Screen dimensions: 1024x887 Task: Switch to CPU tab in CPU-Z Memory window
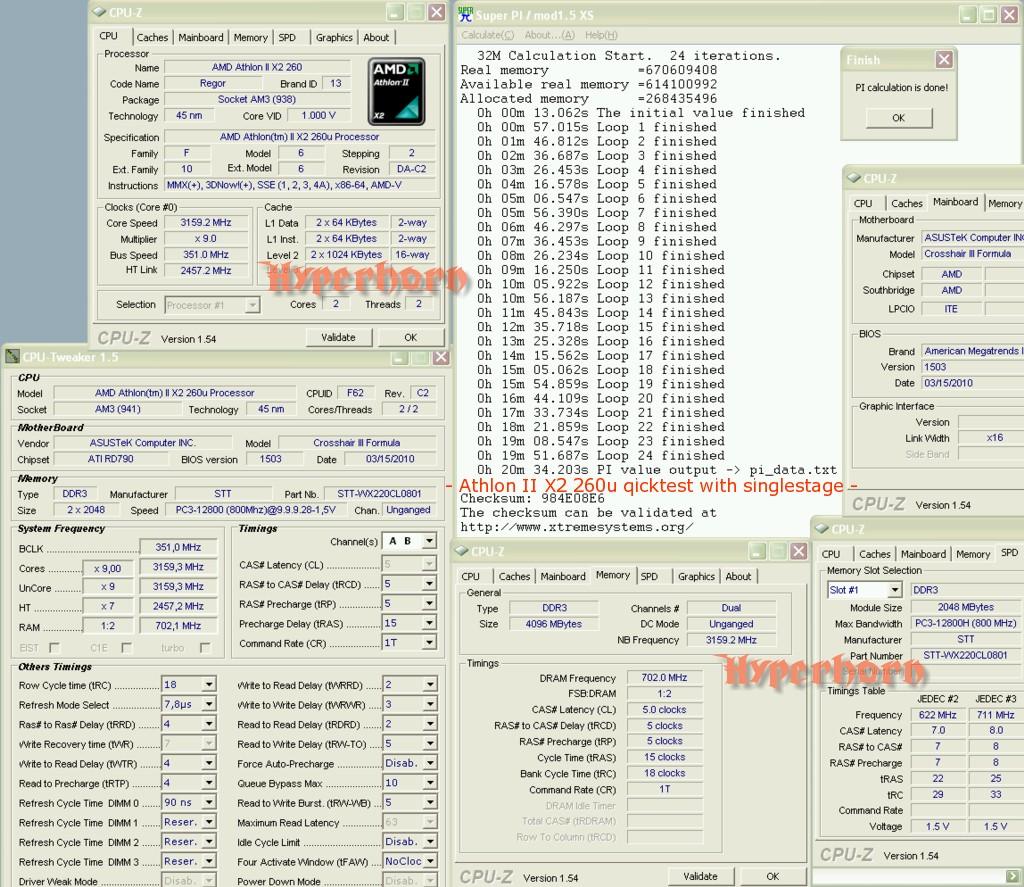point(470,577)
